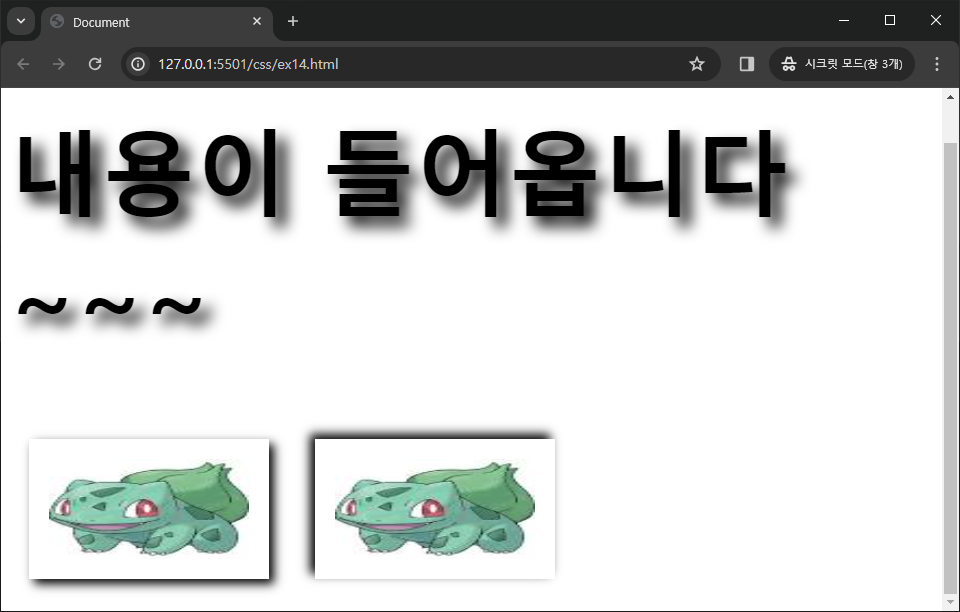The image size is (960, 612).
Task: Go back to the previous page
Action: [23, 64]
